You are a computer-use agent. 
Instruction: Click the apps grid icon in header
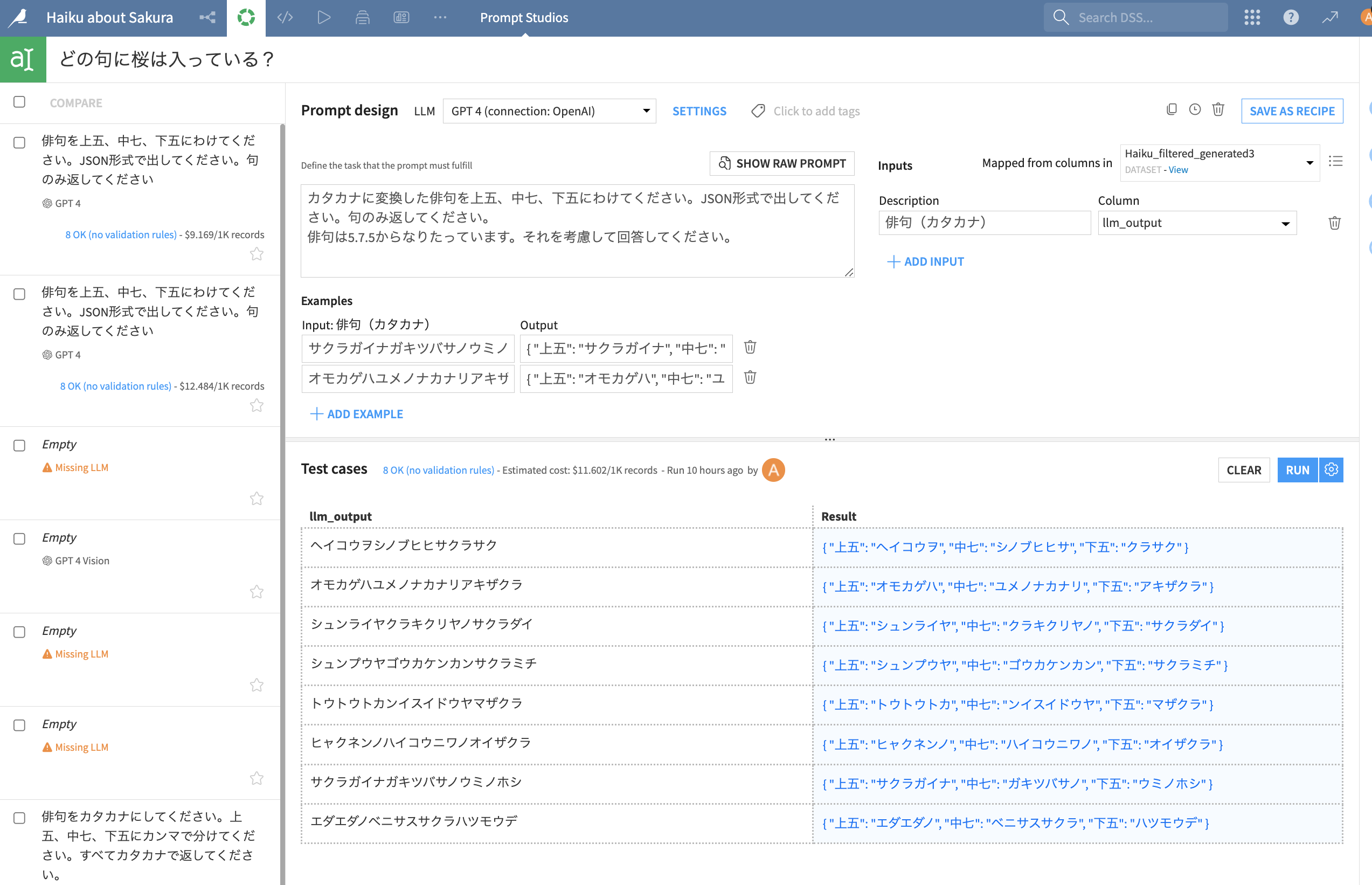coord(1251,17)
